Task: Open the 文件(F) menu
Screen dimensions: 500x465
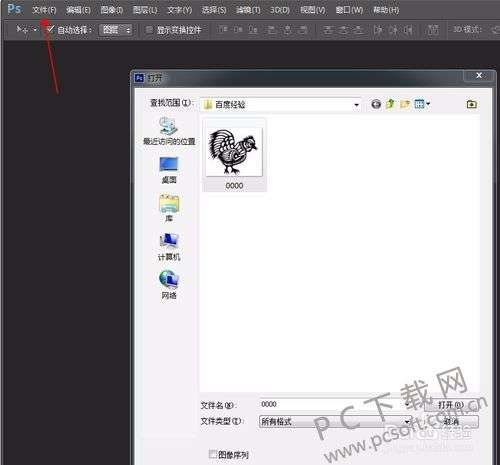Action: 44,10
